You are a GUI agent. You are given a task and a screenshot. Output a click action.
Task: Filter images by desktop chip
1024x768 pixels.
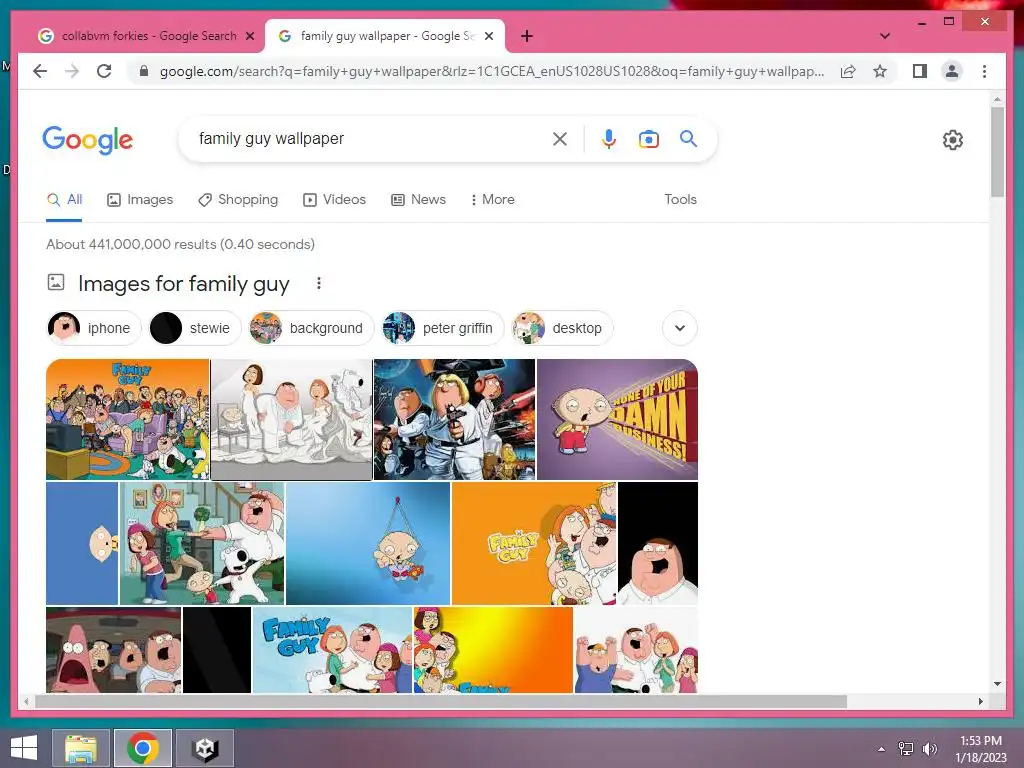(562, 328)
